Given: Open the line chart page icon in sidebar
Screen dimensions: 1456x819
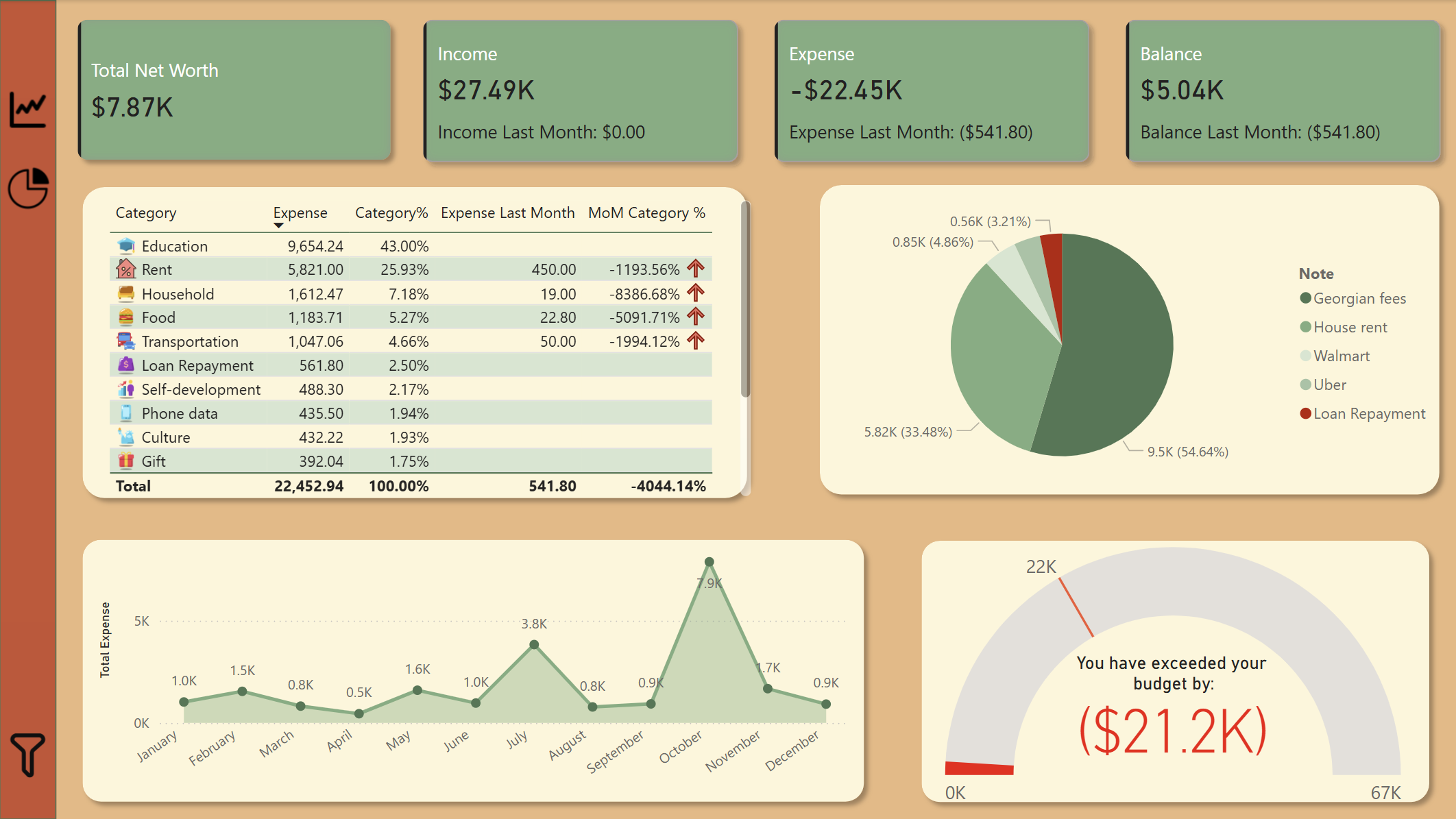Looking at the screenshot, I should (x=27, y=109).
